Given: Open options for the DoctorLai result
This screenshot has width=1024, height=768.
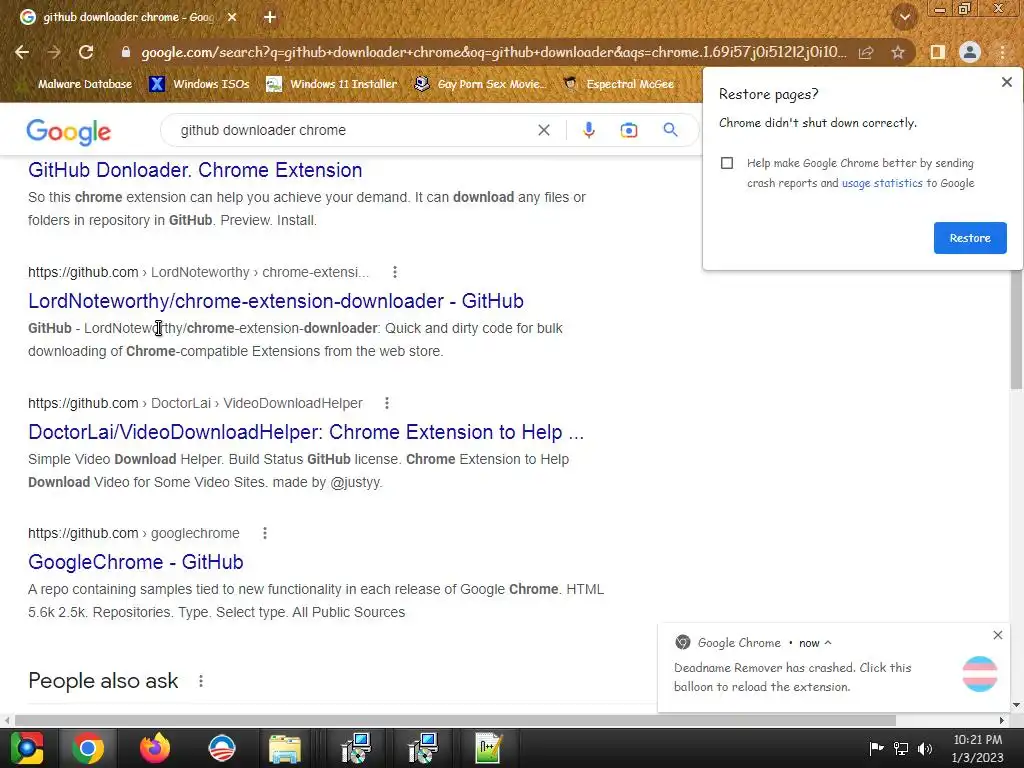Looking at the screenshot, I should pyautogui.click(x=387, y=403).
